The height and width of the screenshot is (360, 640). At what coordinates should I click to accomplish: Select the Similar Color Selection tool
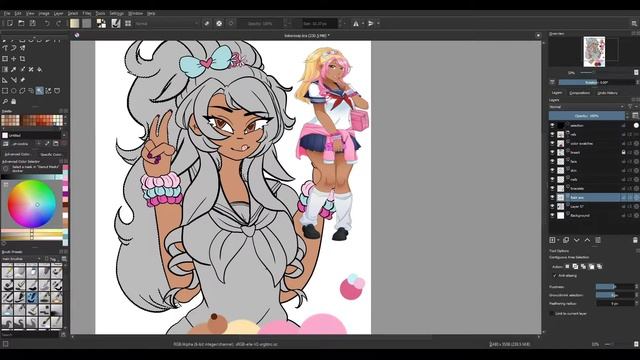tap(48, 91)
